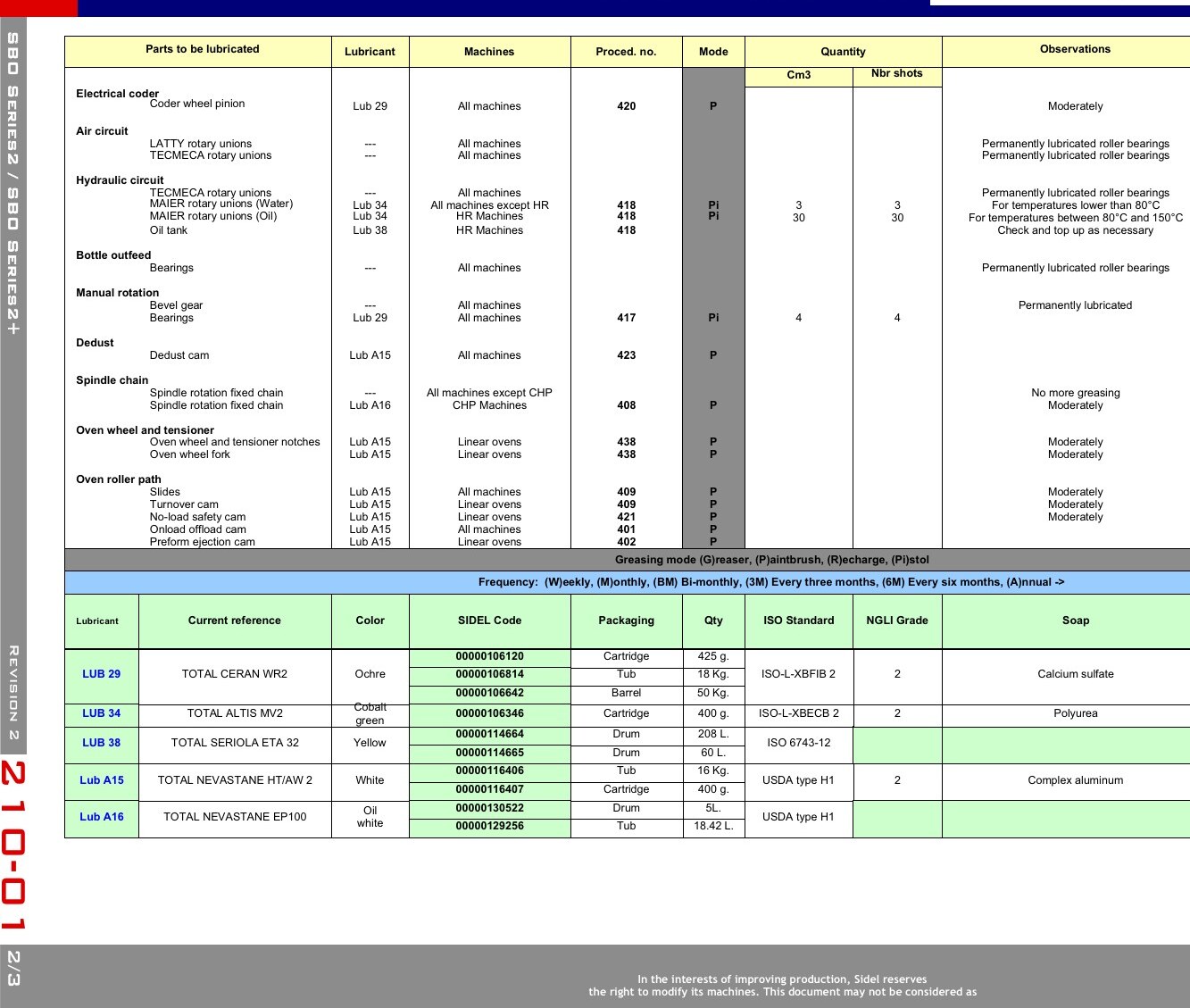Click the red 210-01 document number
Viewport: 1190px width, 1008px height.
point(13,845)
